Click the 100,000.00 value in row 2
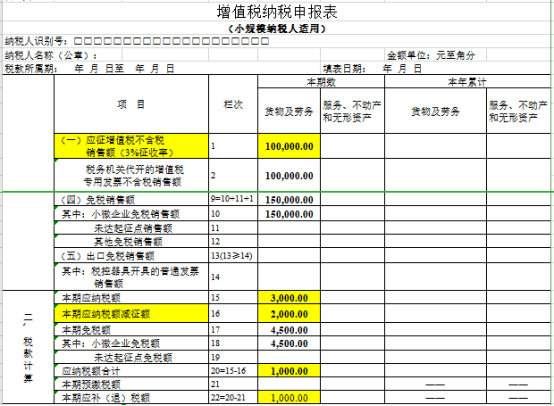This screenshot has width=554, height=406. (x=289, y=175)
